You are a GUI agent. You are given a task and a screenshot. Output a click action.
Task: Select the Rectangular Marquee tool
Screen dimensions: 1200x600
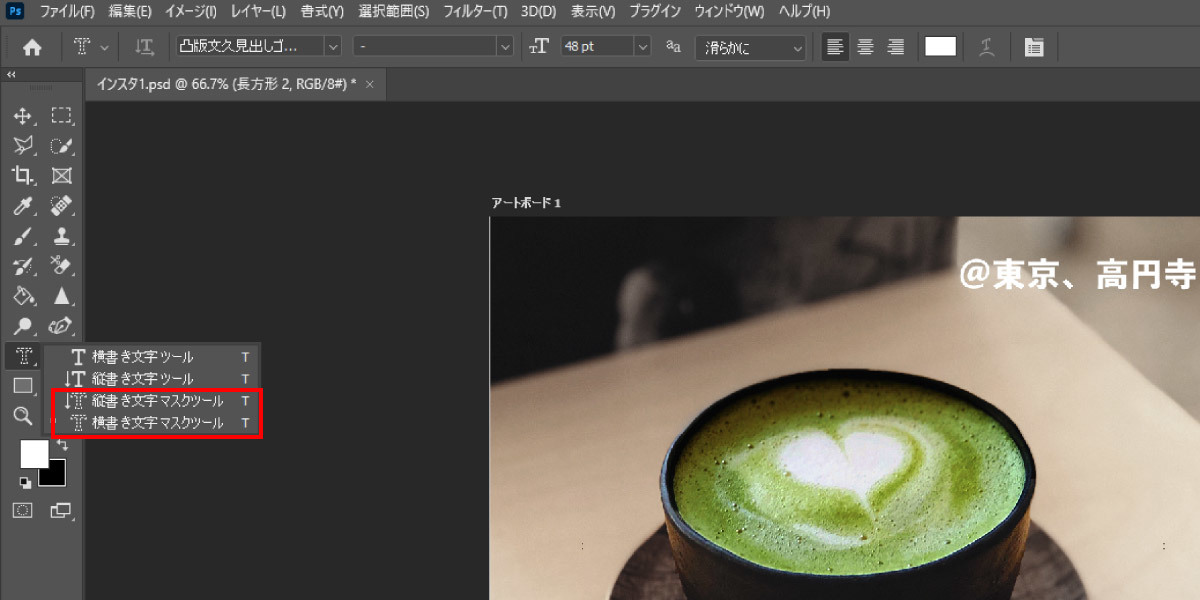(61, 116)
